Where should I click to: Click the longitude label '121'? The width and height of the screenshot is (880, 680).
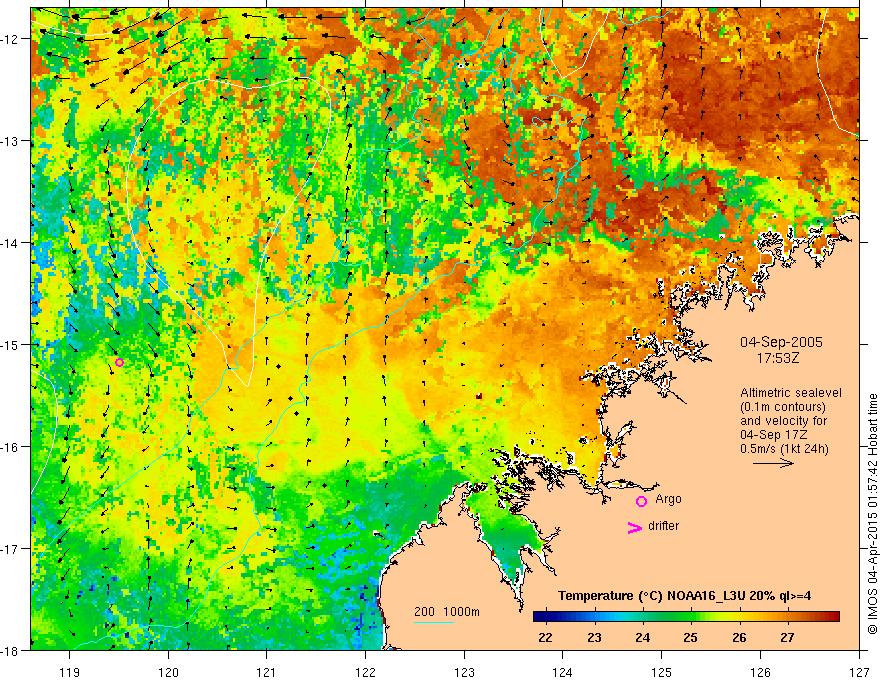click(x=267, y=672)
